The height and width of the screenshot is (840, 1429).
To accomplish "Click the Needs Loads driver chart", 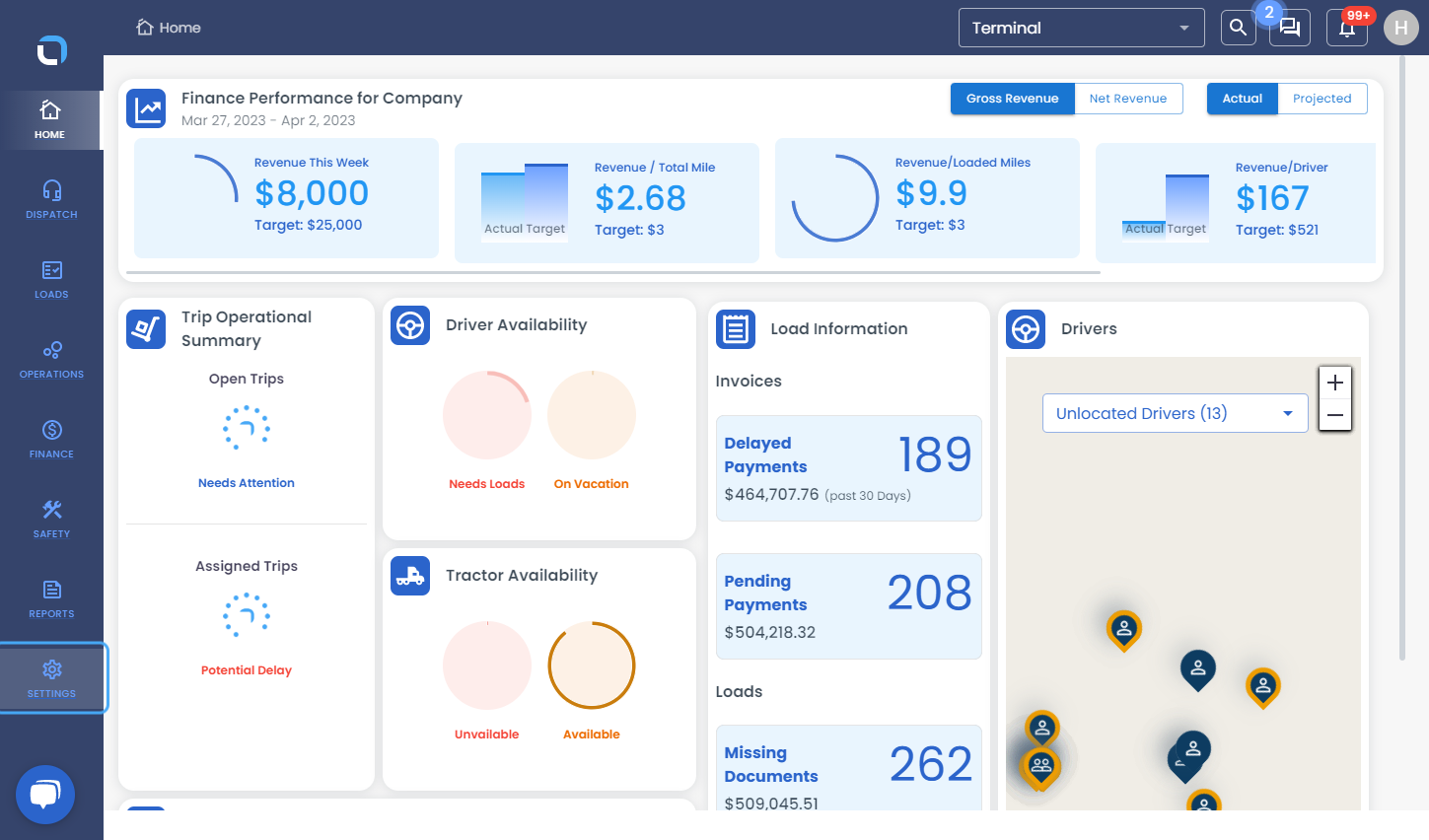I will coord(487,415).
